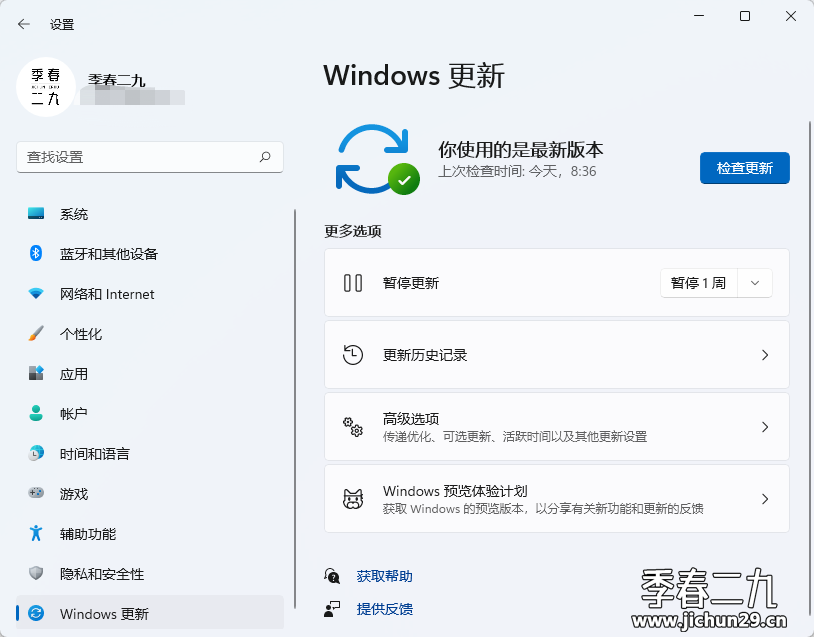Expand the Windows 预览体验计划 chevron
This screenshot has width=814, height=637.
pyautogui.click(x=765, y=499)
